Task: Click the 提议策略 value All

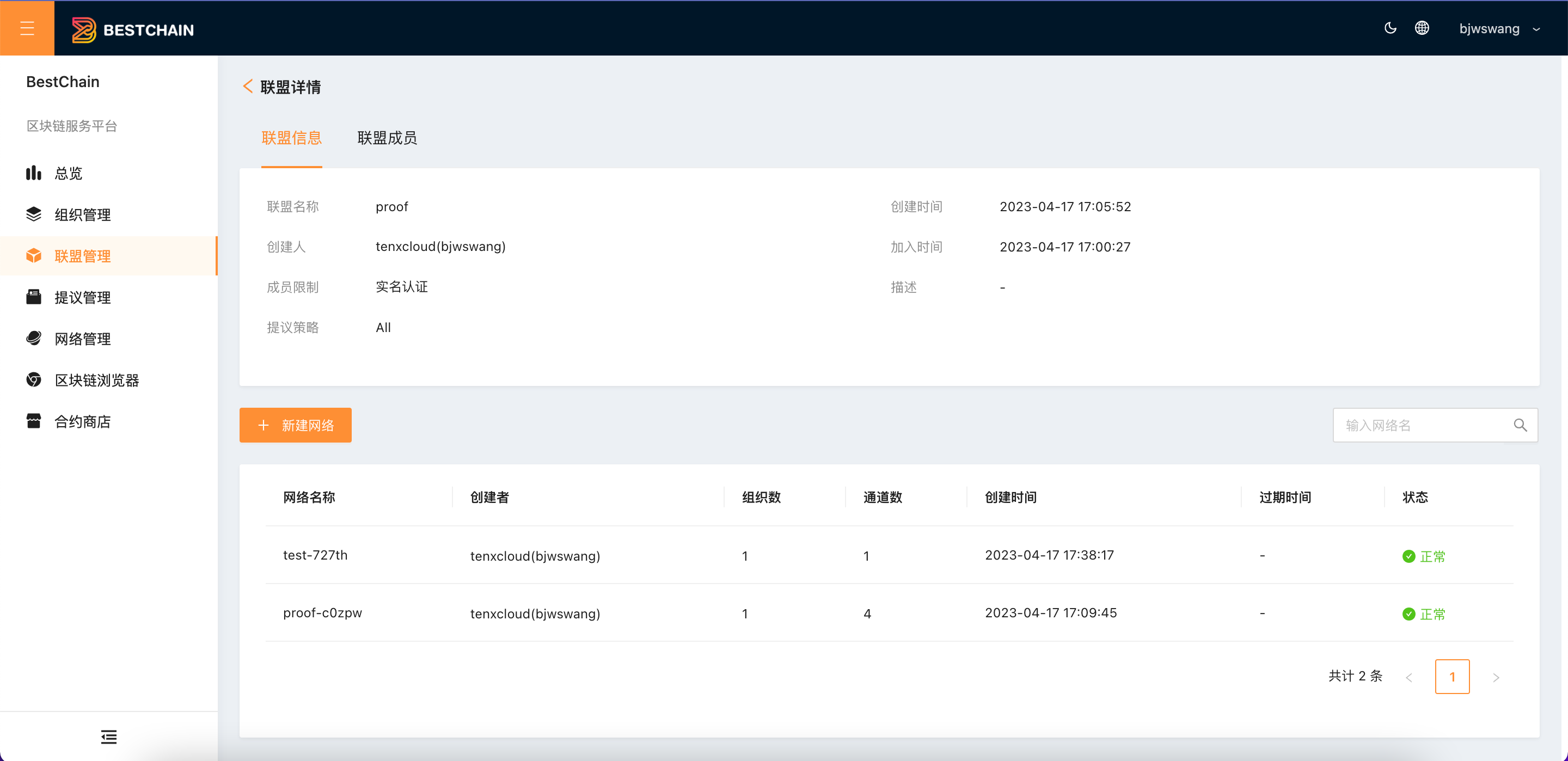Action: [383, 327]
